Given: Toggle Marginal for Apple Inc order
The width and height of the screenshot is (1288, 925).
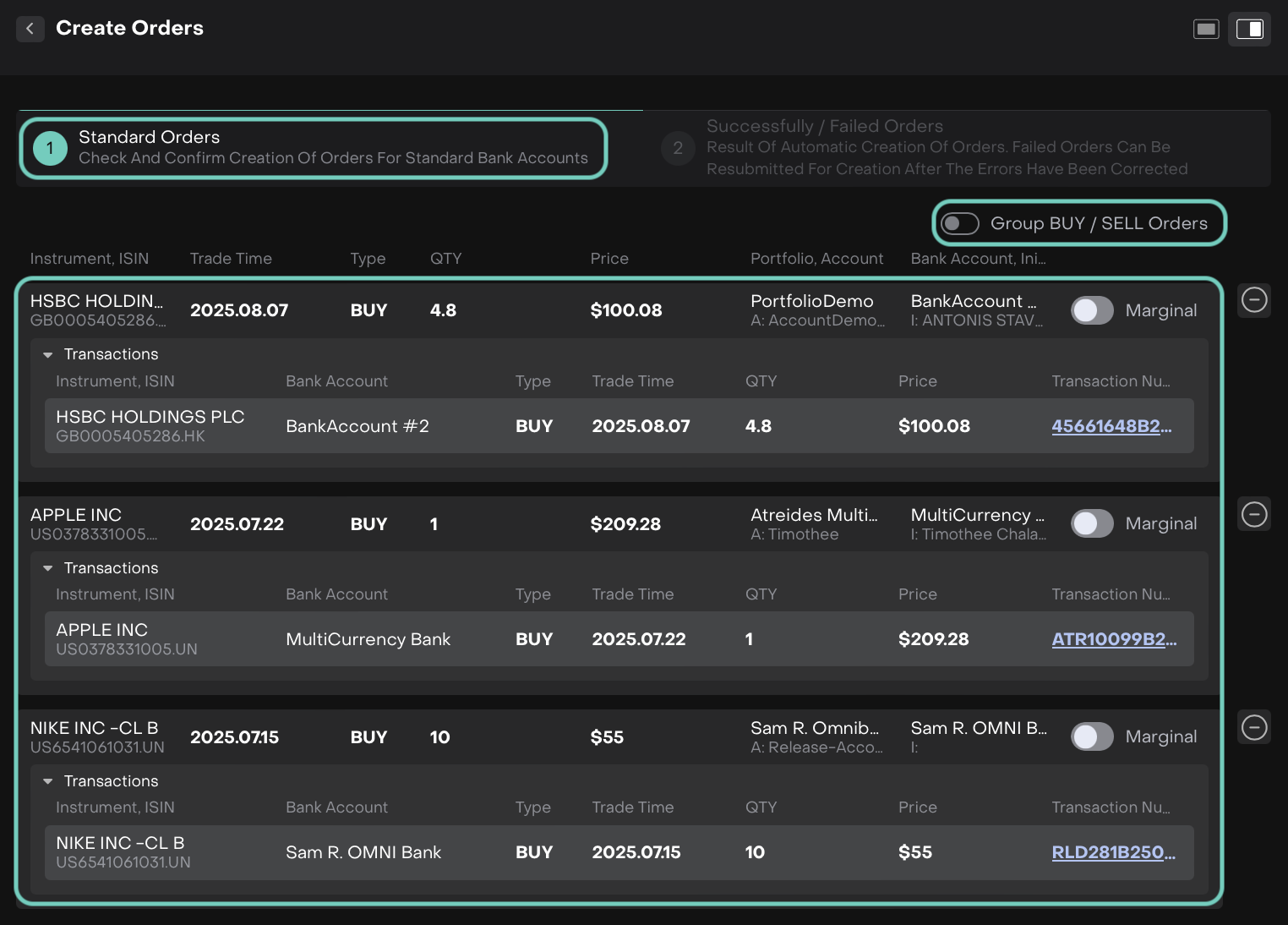Looking at the screenshot, I should coord(1092,523).
